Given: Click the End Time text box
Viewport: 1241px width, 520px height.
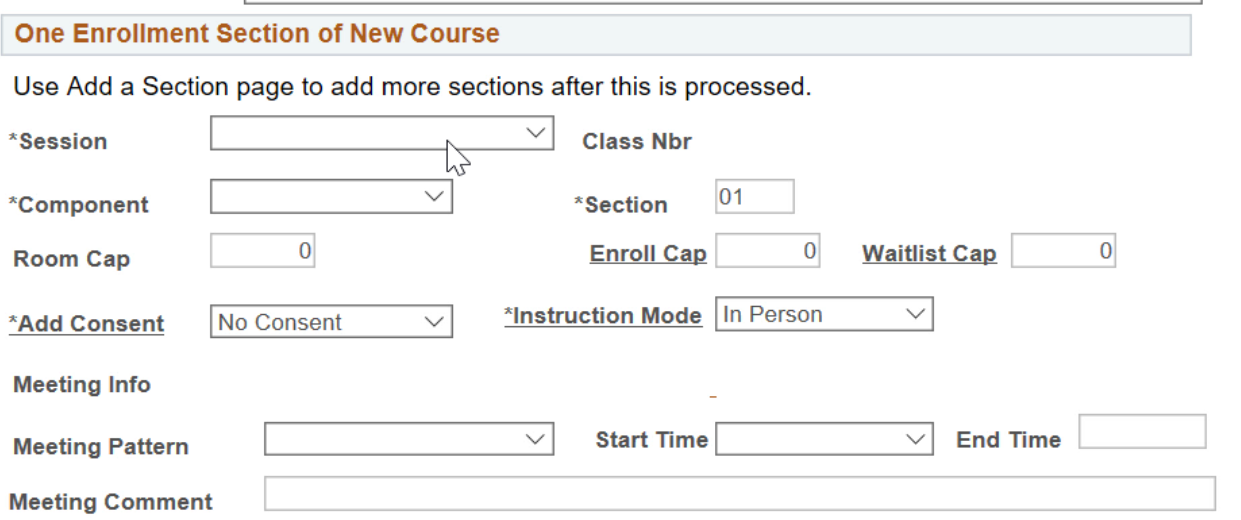Looking at the screenshot, I should 1142,432.
